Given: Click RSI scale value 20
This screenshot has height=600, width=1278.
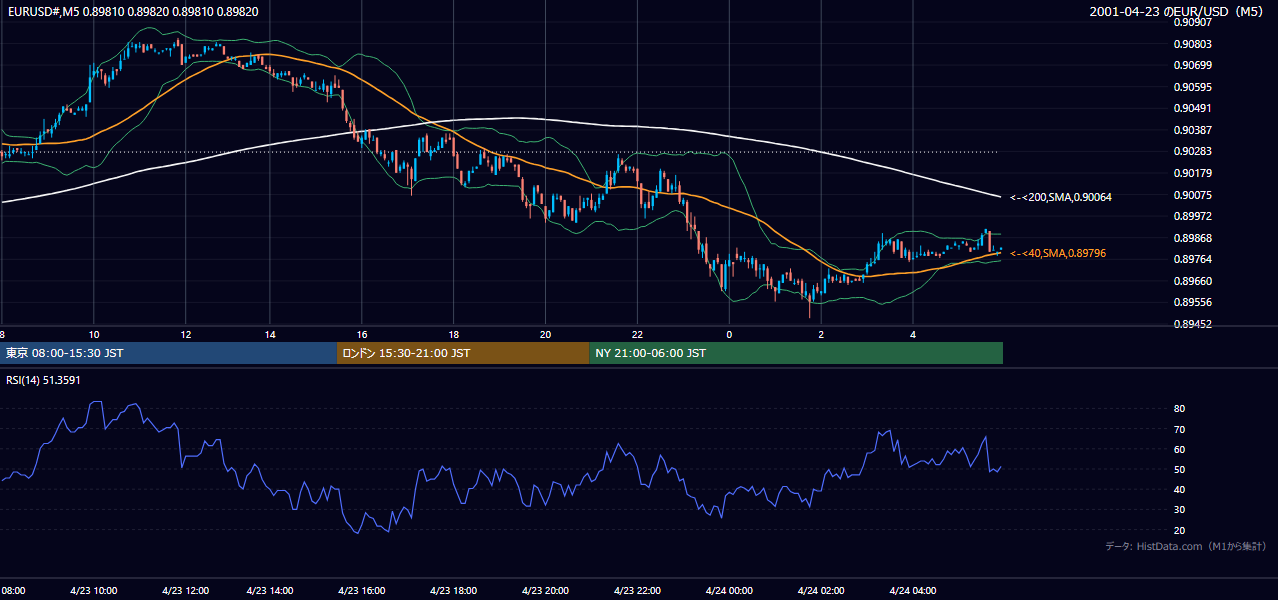Looking at the screenshot, I should (1180, 530).
